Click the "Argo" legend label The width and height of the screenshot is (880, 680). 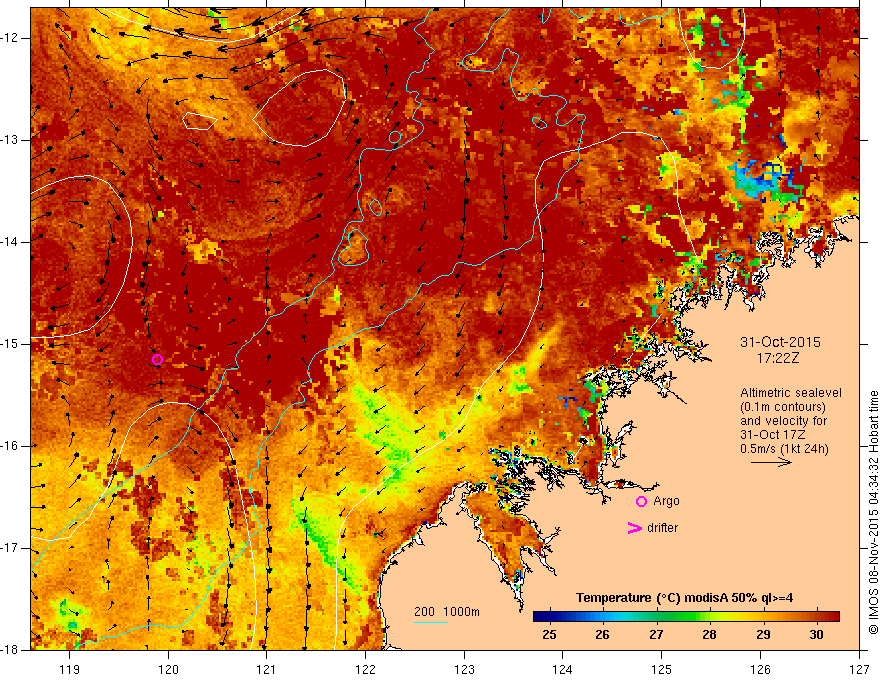tap(666, 501)
